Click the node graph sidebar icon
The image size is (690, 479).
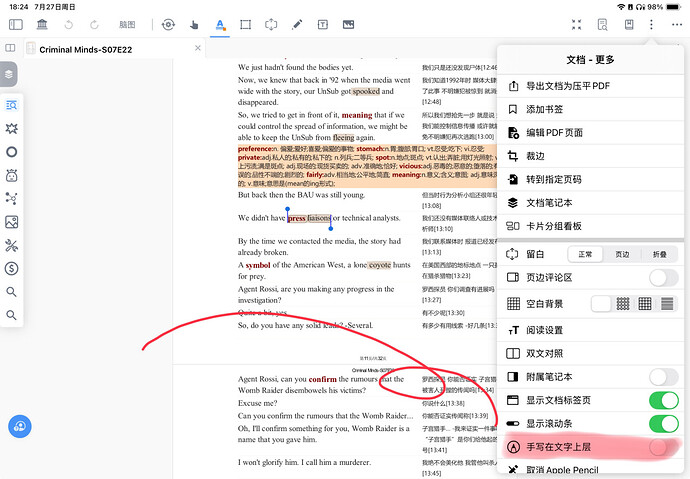[x=11, y=198]
